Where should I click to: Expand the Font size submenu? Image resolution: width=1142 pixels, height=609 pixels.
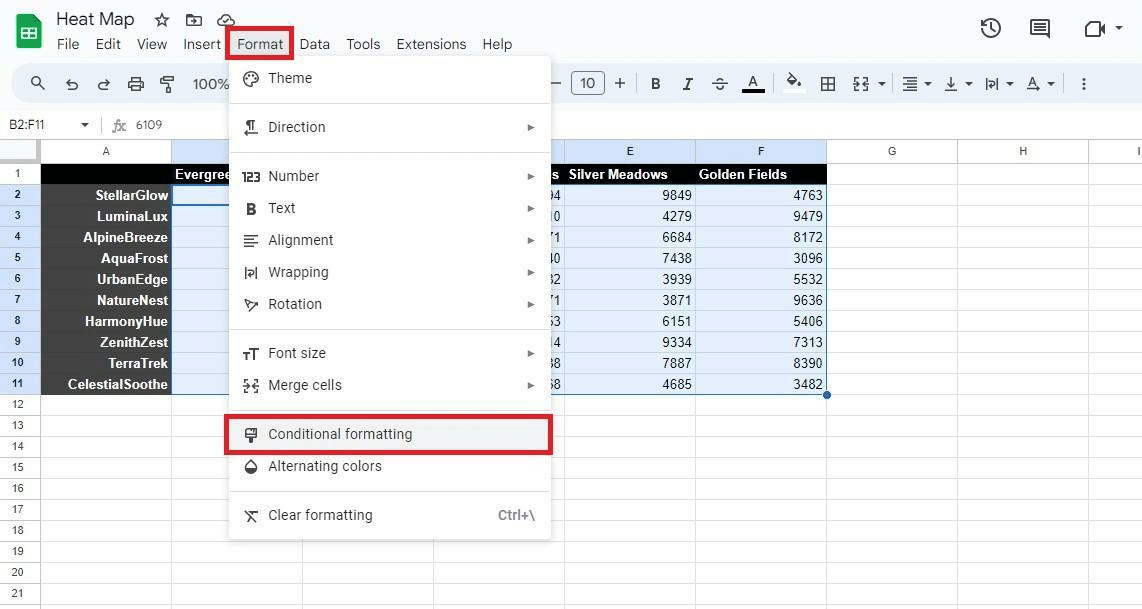point(390,353)
